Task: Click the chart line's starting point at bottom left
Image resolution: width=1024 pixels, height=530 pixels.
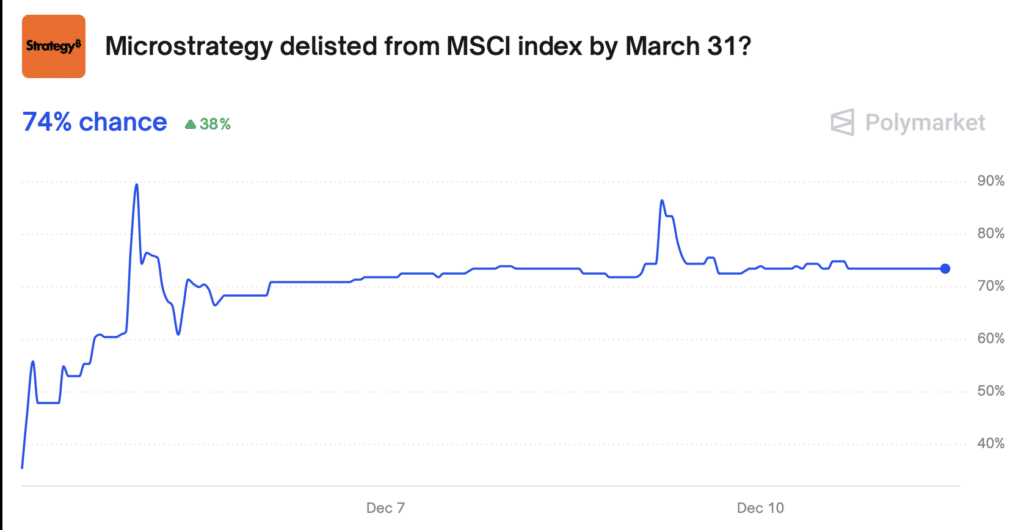Action: [x=22, y=466]
